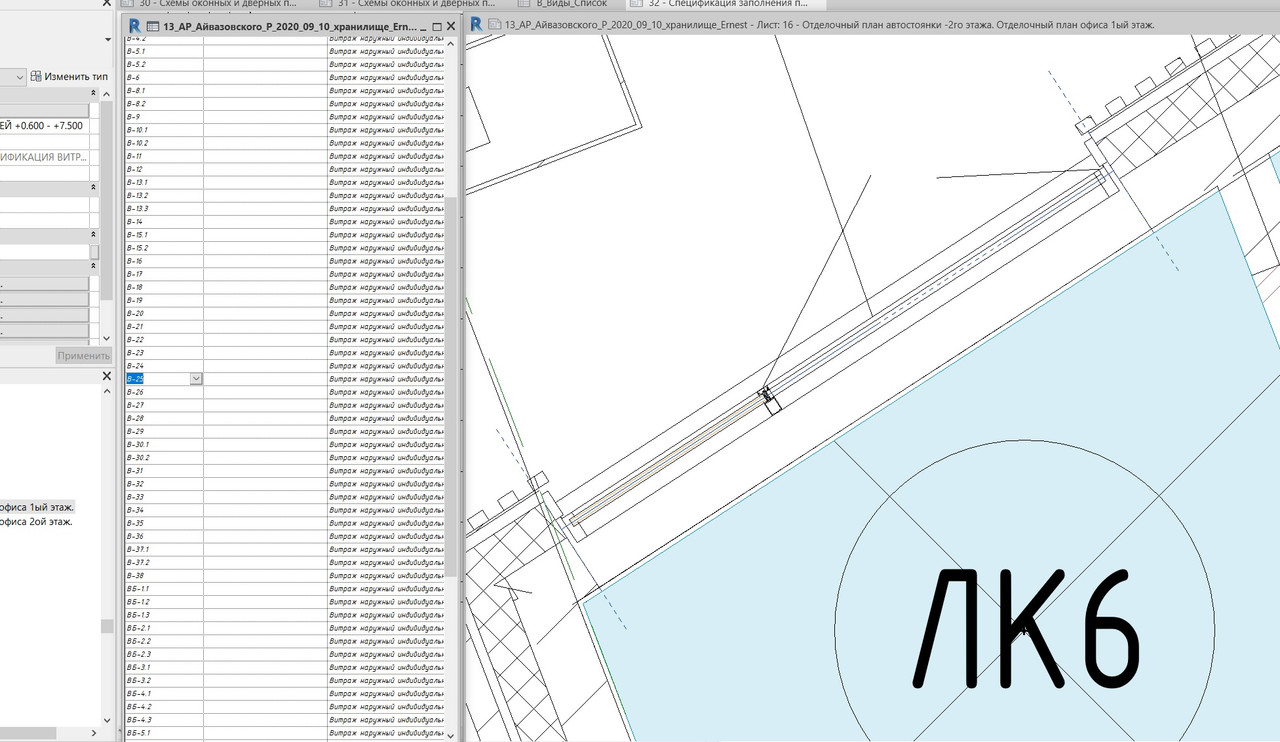Open the type selector dropdown next to Изменить тип
Viewport: 1280px width, 742px height.
(x=19, y=77)
